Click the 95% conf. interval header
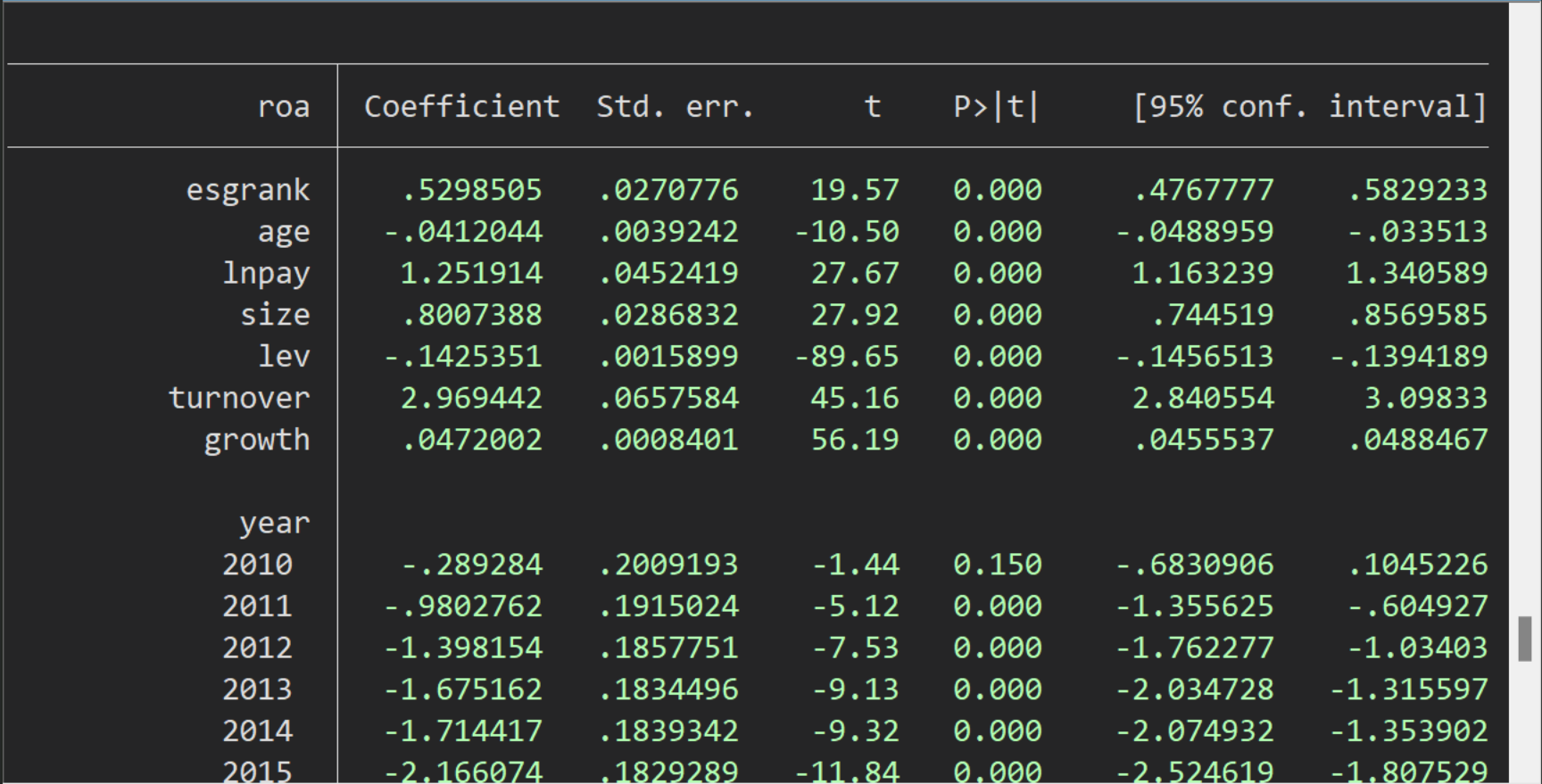The height and width of the screenshot is (784, 1542). click(x=1309, y=107)
